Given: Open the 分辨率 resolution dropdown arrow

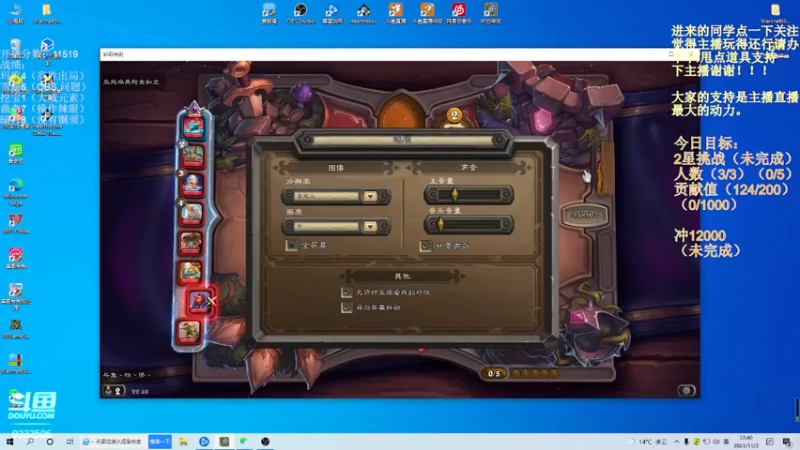Looking at the screenshot, I should tap(370, 196).
